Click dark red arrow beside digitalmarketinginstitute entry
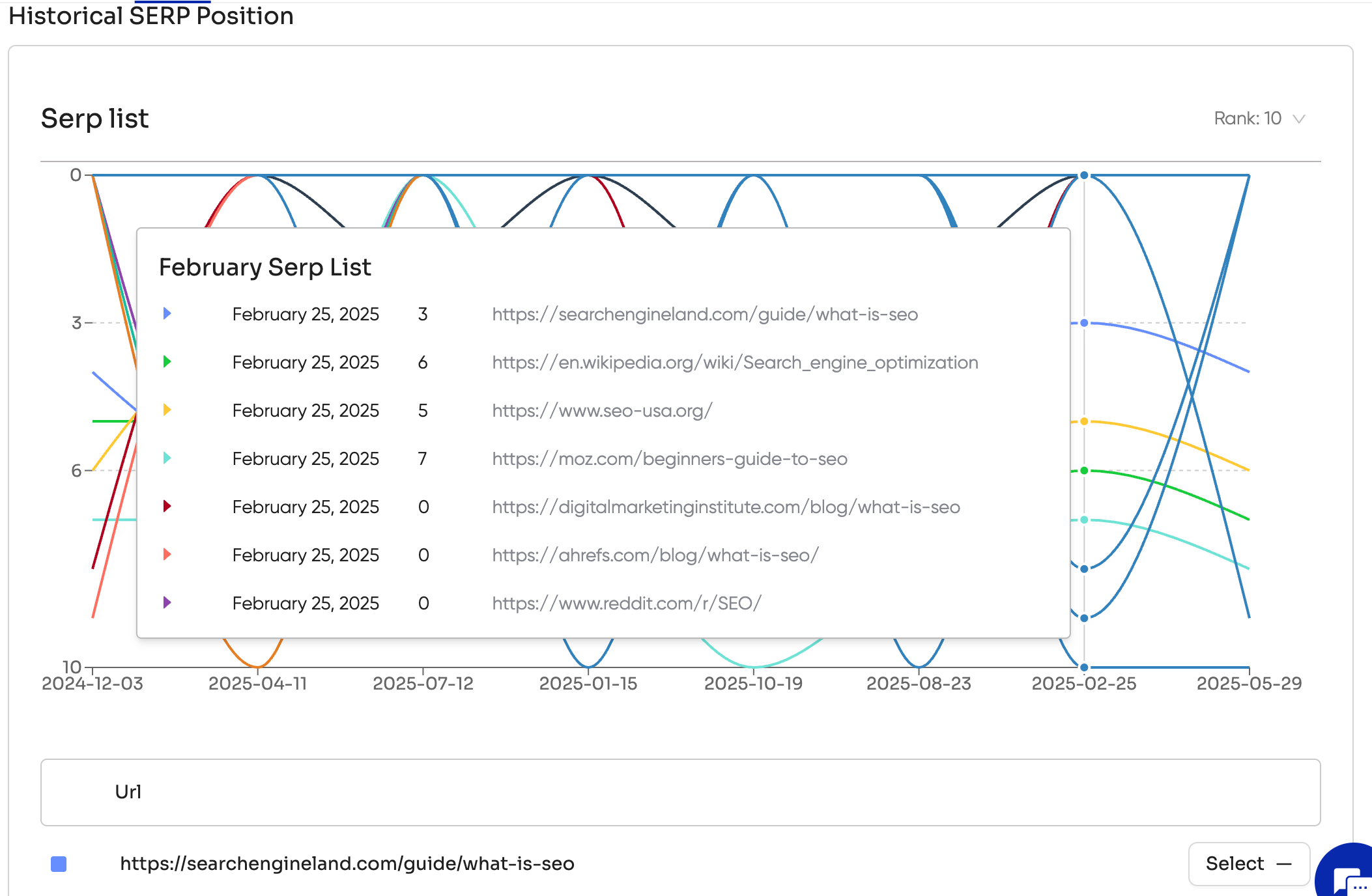 [167, 507]
